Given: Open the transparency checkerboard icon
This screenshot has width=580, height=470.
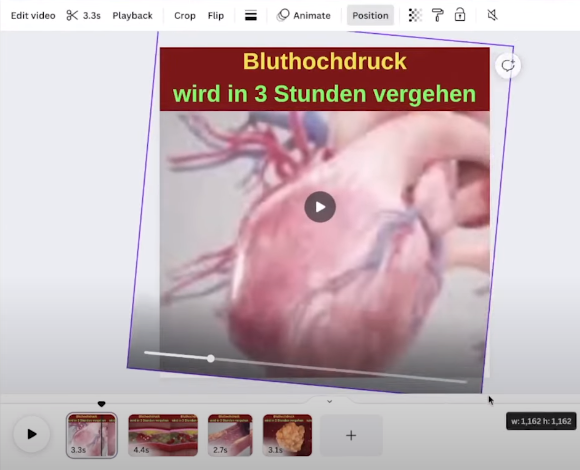Looking at the screenshot, I should 415,15.
